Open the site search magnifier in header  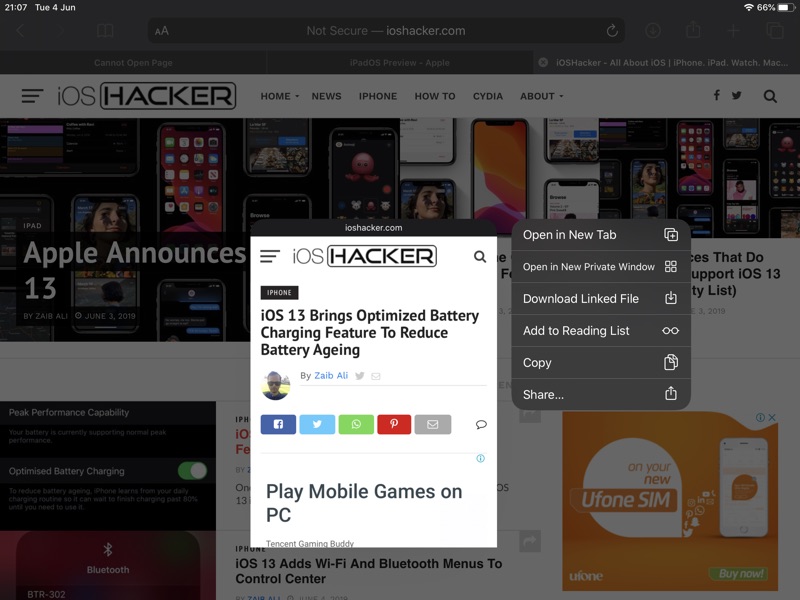coord(770,96)
